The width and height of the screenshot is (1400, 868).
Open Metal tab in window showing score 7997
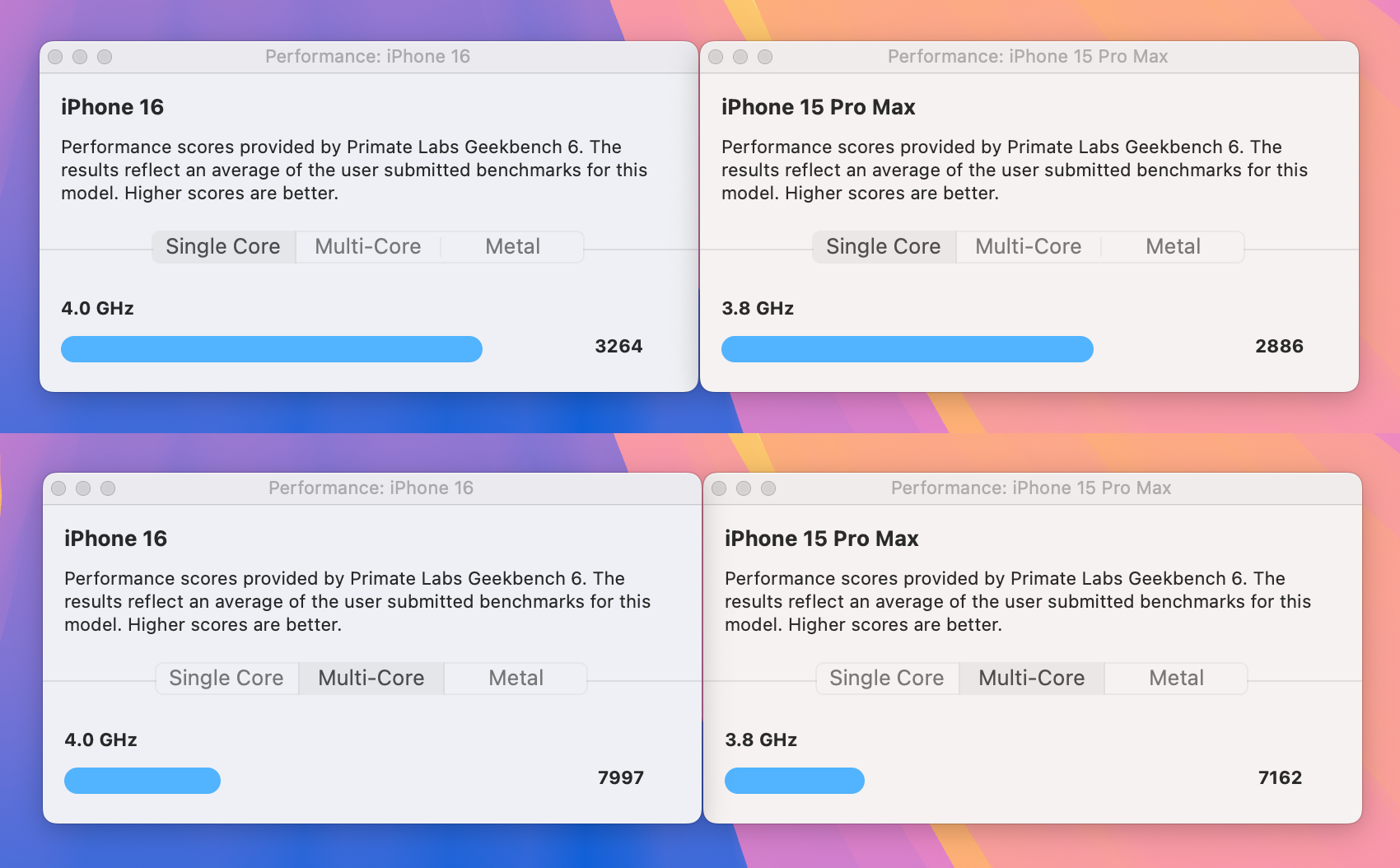pyautogui.click(x=516, y=679)
